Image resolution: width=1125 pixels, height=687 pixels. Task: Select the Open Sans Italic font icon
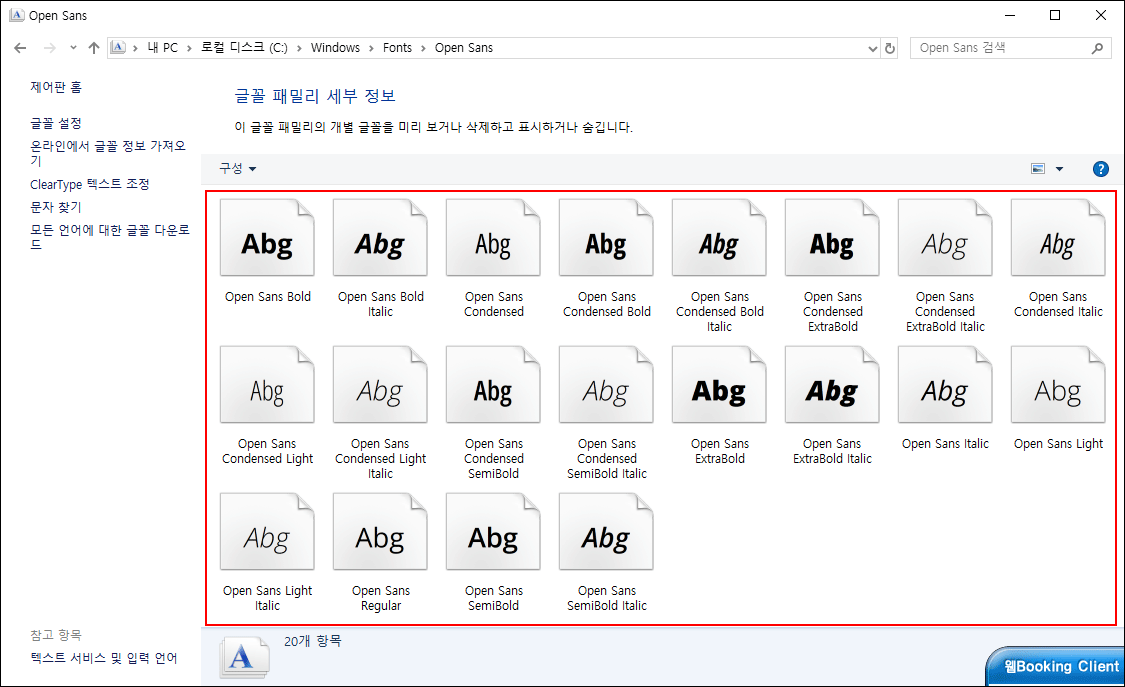pyautogui.click(x=945, y=385)
